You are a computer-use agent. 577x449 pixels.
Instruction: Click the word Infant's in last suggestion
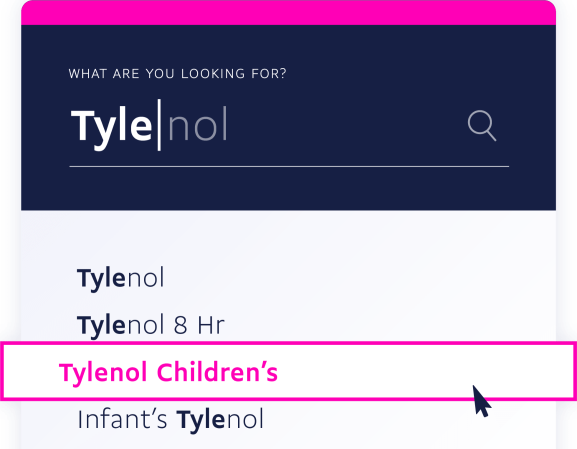pyautogui.click(x=122, y=418)
